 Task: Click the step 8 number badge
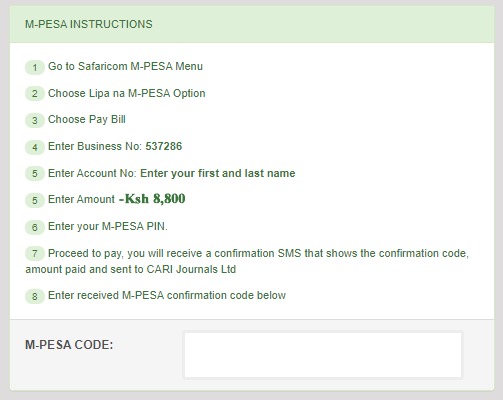point(35,296)
